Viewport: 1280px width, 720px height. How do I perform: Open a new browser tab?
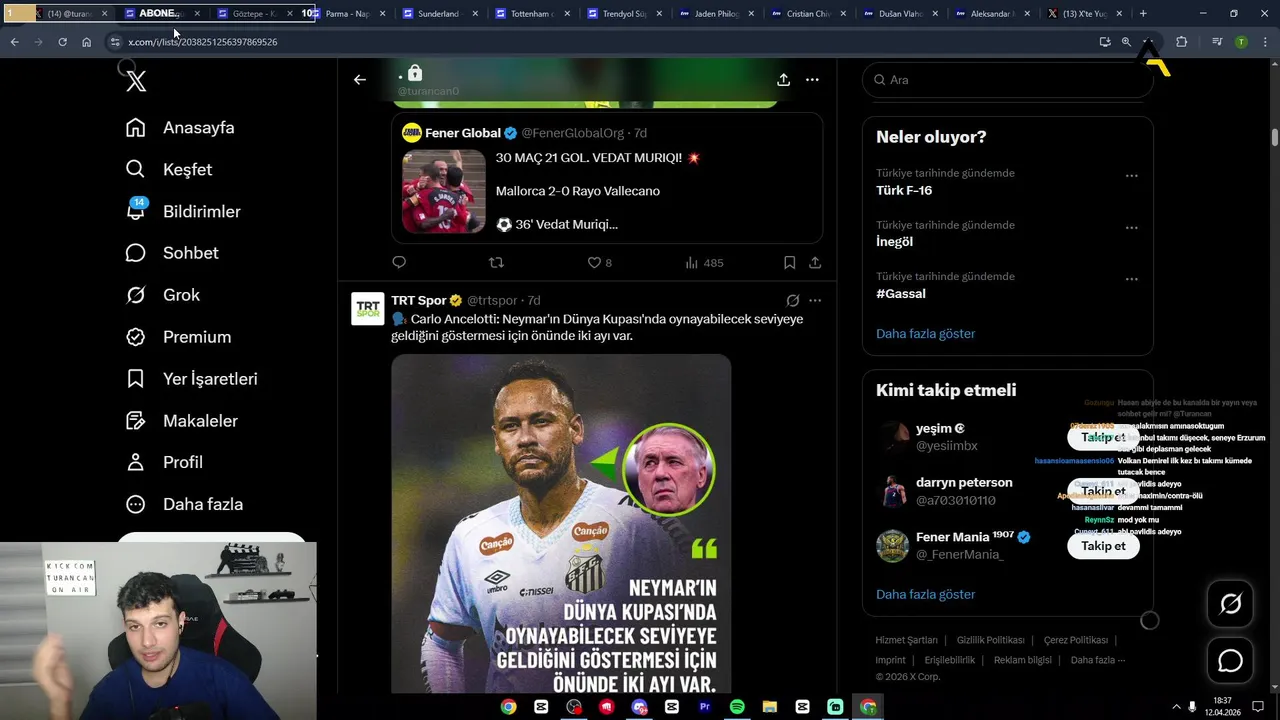[1143, 14]
